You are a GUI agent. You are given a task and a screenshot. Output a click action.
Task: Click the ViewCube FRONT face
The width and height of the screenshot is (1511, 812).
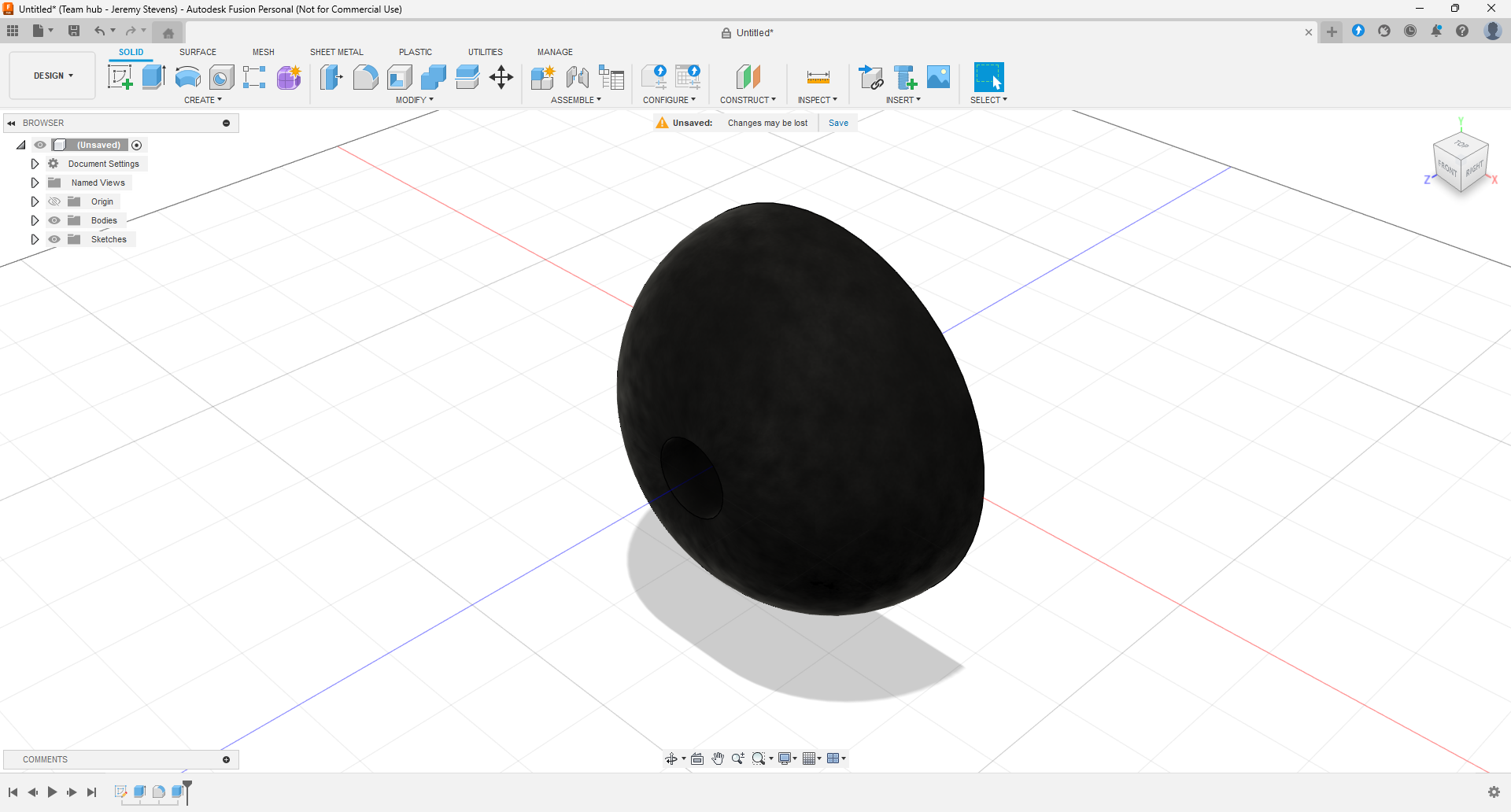pyautogui.click(x=1446, y=167)
